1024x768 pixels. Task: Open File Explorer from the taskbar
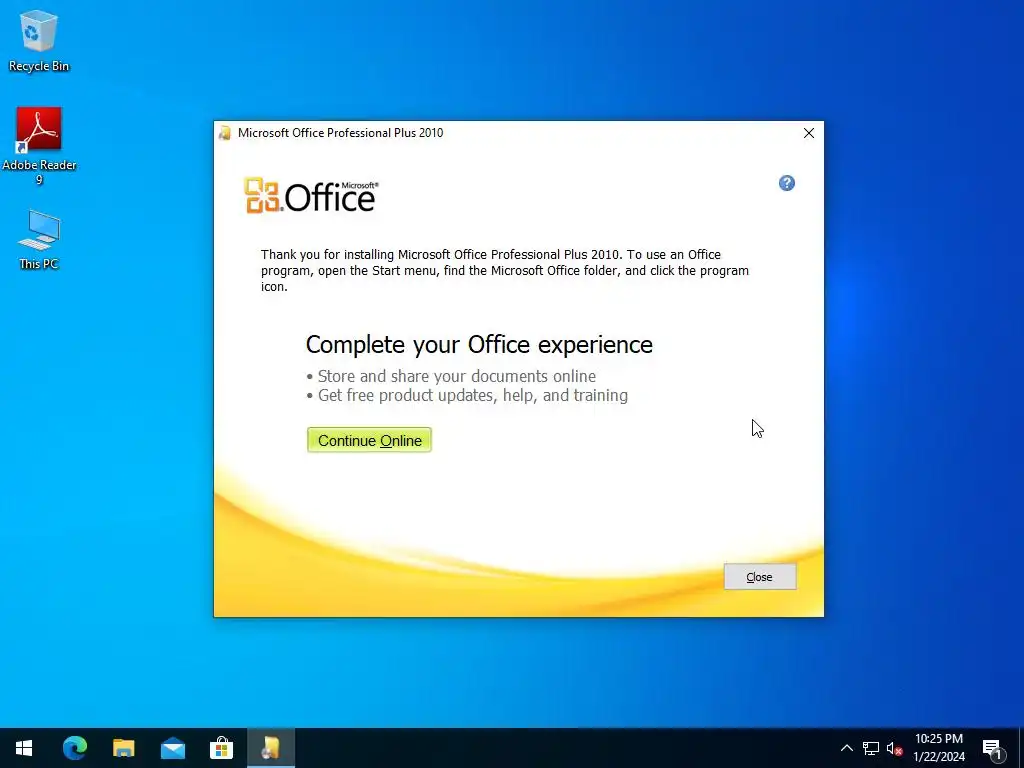(123, 748)
